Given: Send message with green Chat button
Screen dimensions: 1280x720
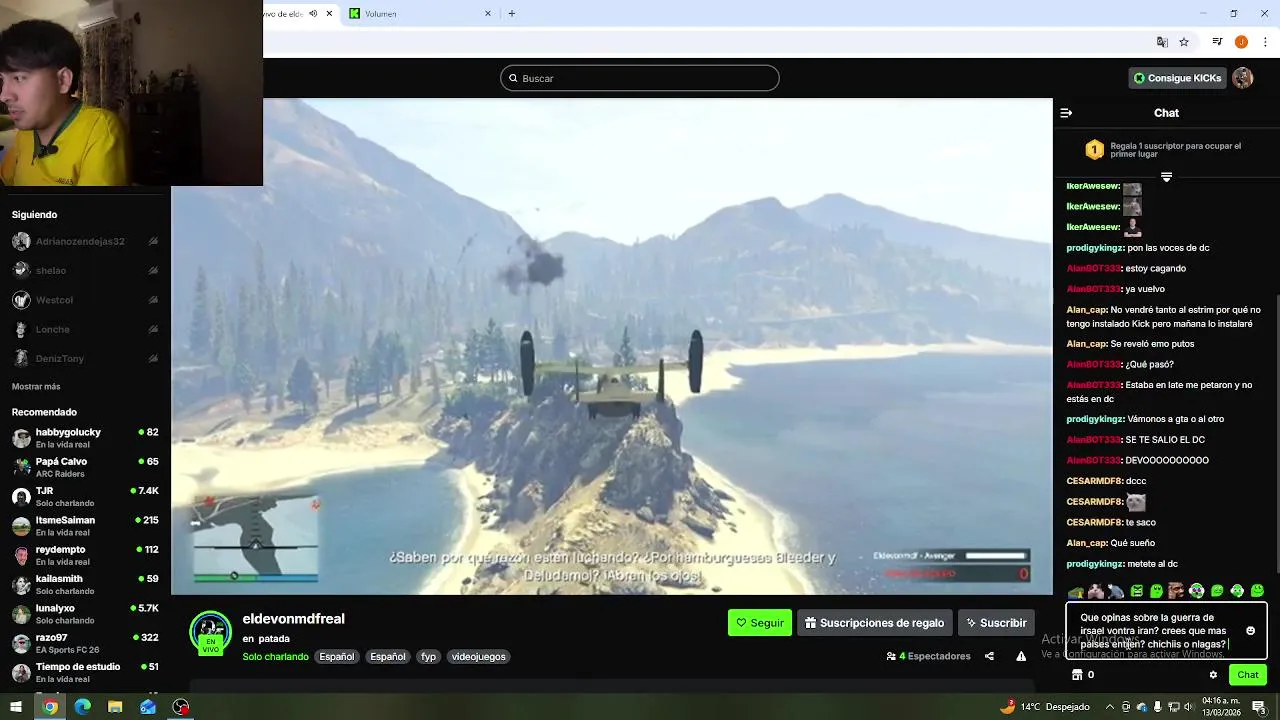Looking at the screenshot, I should click(x=1248, y=675).
